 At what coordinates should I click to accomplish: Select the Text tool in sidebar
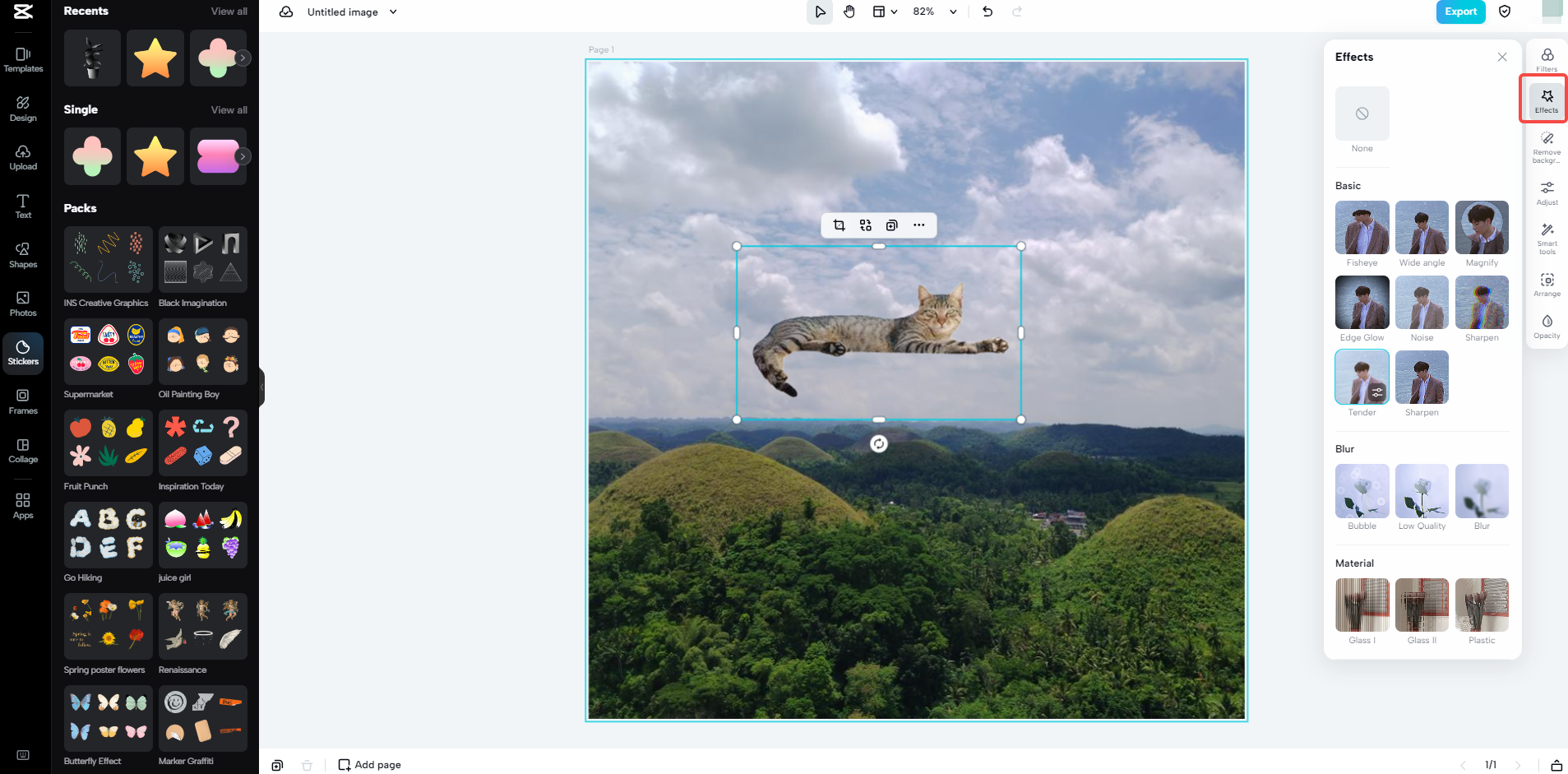point(23,206)
